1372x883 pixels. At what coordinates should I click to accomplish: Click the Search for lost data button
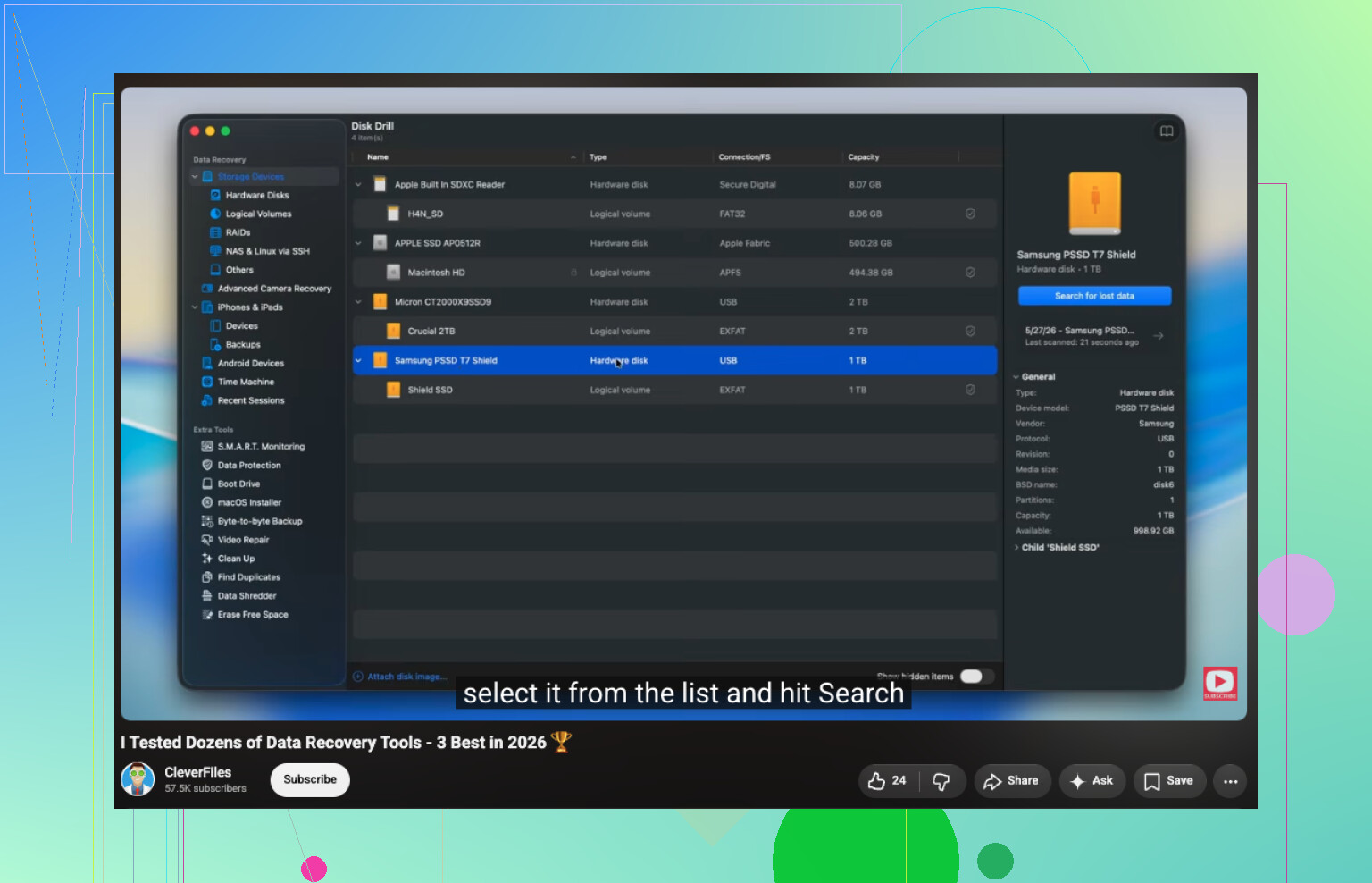[x=1094, y=296]
